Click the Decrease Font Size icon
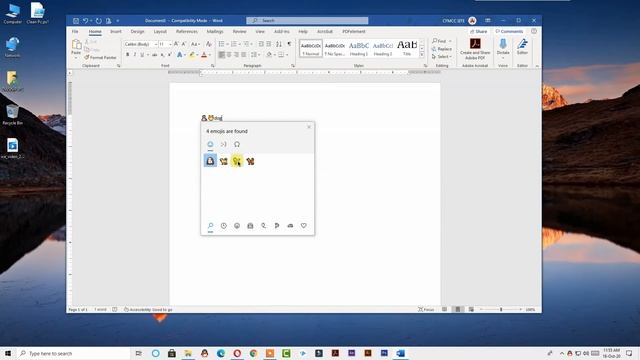640x360 pixels. [184, 44]
